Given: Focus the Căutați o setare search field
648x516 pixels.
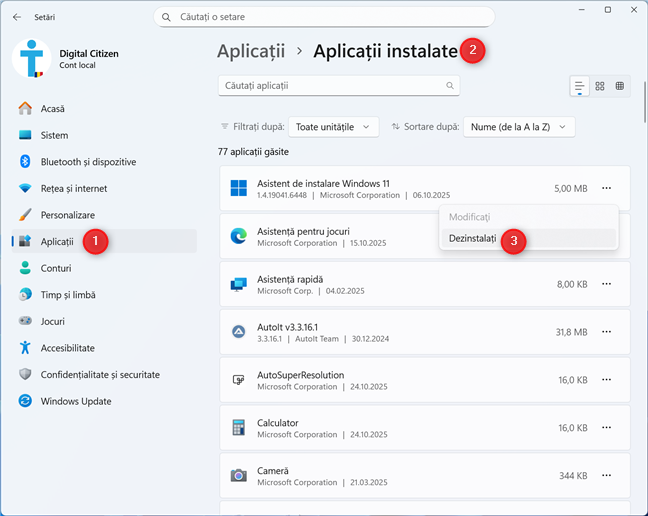Looking at the screenshot, I should point(324,17).
